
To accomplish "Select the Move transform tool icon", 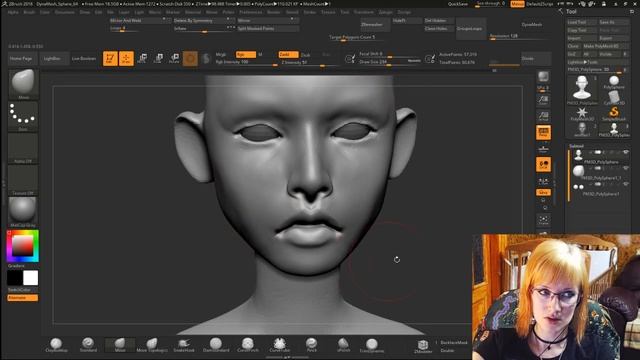I will [x=142, y=58].
